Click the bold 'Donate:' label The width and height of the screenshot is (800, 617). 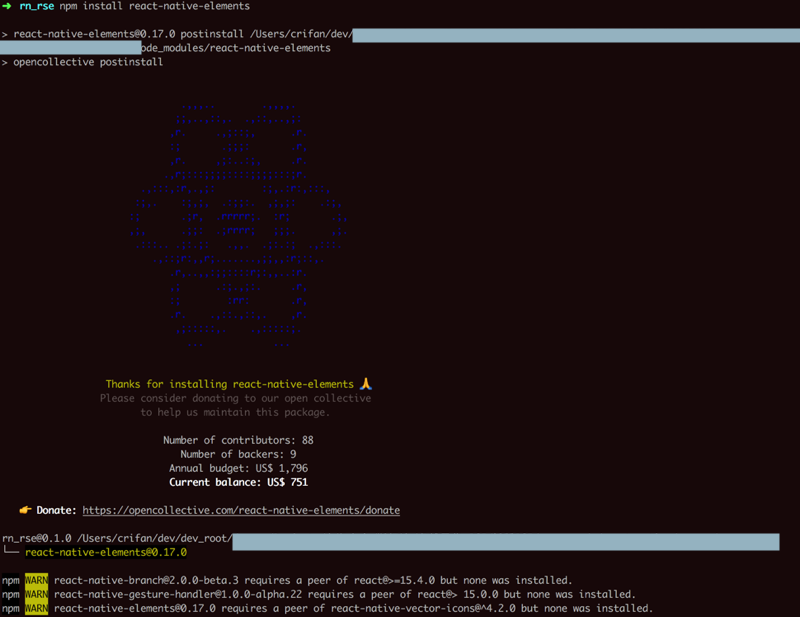click(56, 510)
